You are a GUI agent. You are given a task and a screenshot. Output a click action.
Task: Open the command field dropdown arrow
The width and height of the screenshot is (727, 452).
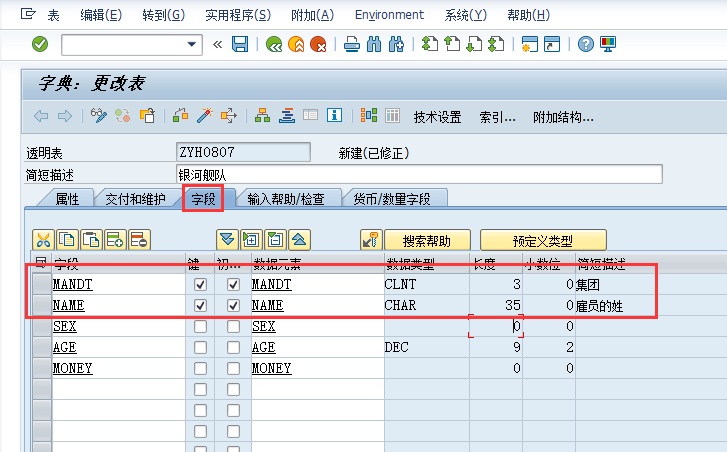[x=191, y=45]
